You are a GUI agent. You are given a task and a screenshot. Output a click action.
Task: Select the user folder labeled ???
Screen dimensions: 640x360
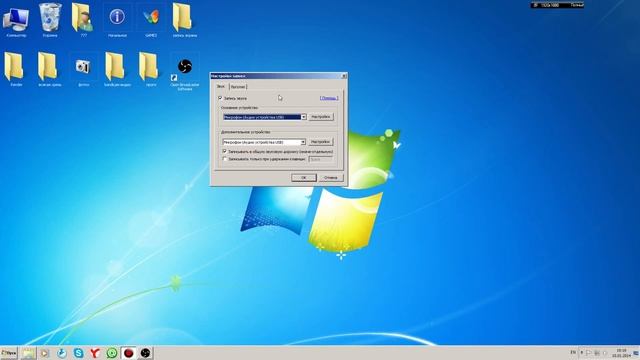[x=83, y=20]
